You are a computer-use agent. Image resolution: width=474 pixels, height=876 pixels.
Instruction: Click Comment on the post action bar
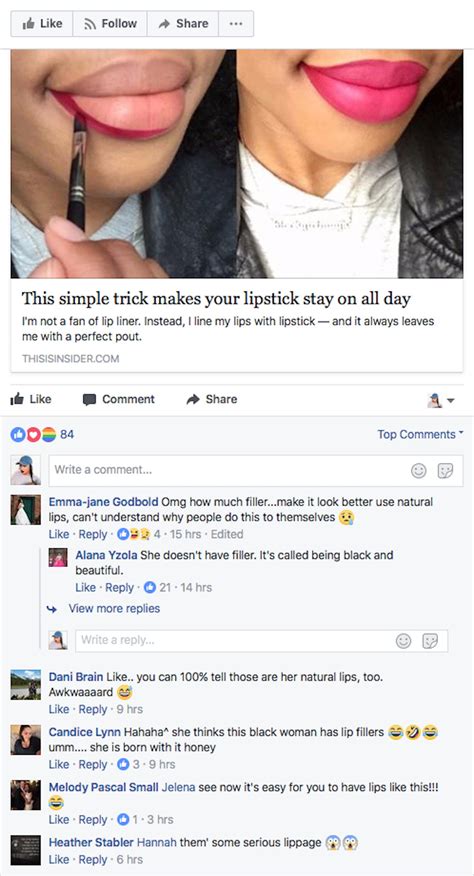click(x=119, y=399)
